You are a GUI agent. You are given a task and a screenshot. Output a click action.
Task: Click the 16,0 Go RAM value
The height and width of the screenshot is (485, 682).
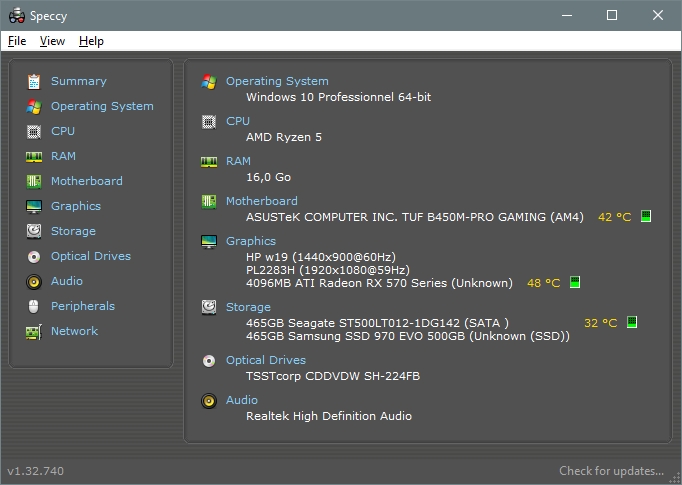(x=268, y=177)
